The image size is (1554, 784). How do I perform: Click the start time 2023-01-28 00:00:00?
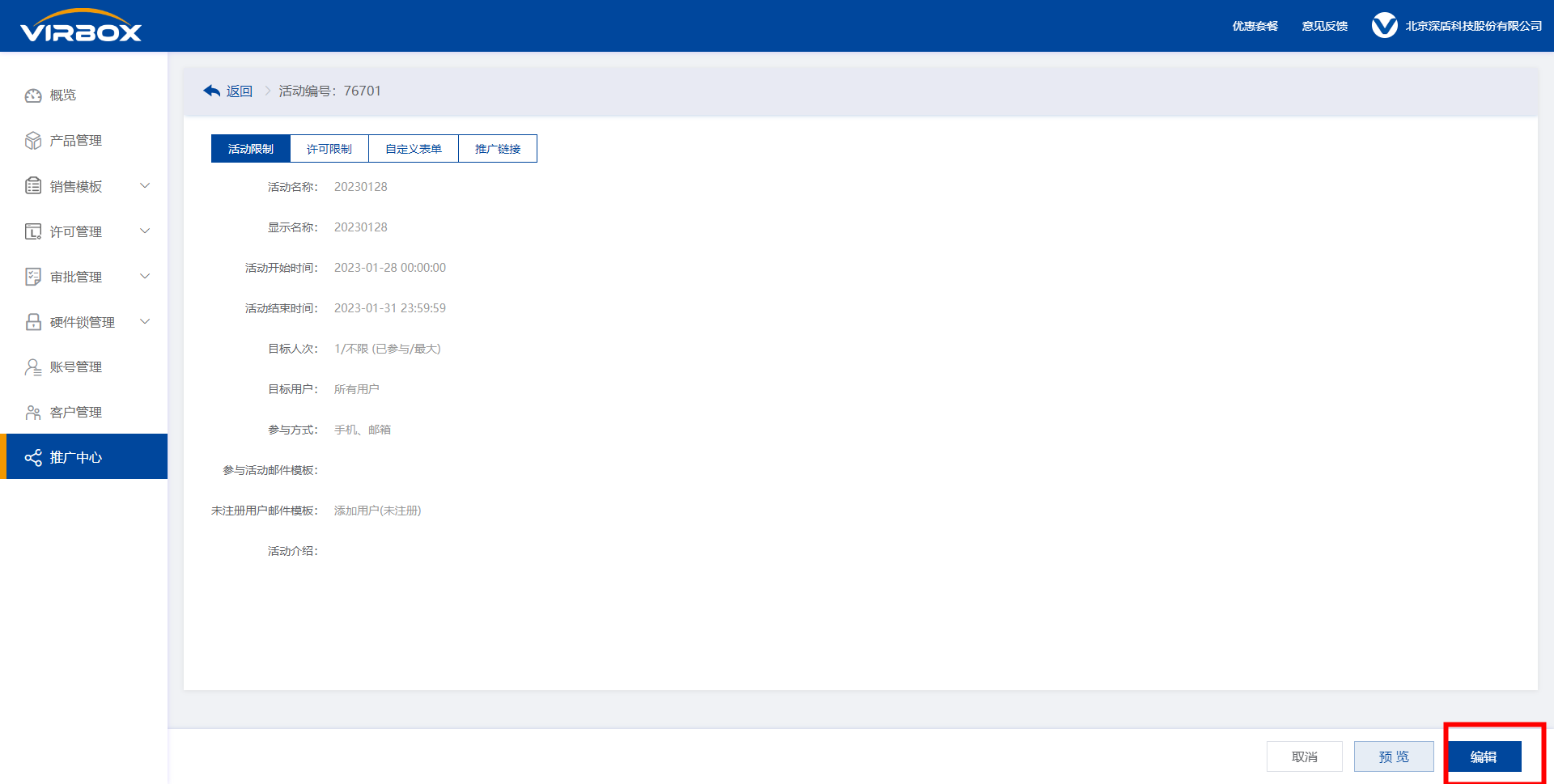pos(390,268)
